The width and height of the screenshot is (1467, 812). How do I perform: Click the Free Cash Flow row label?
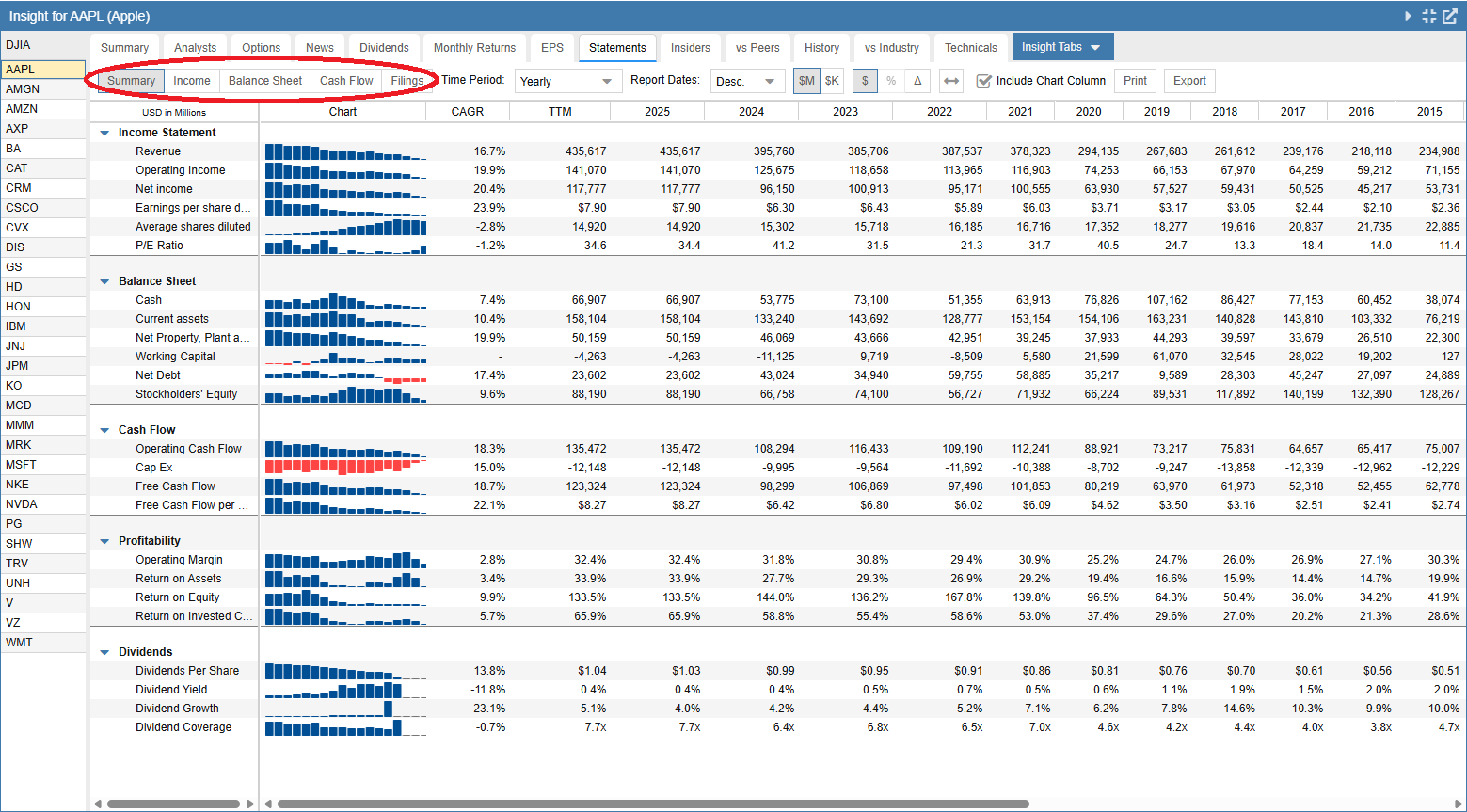pyautogui.click(x=175, y=486)
